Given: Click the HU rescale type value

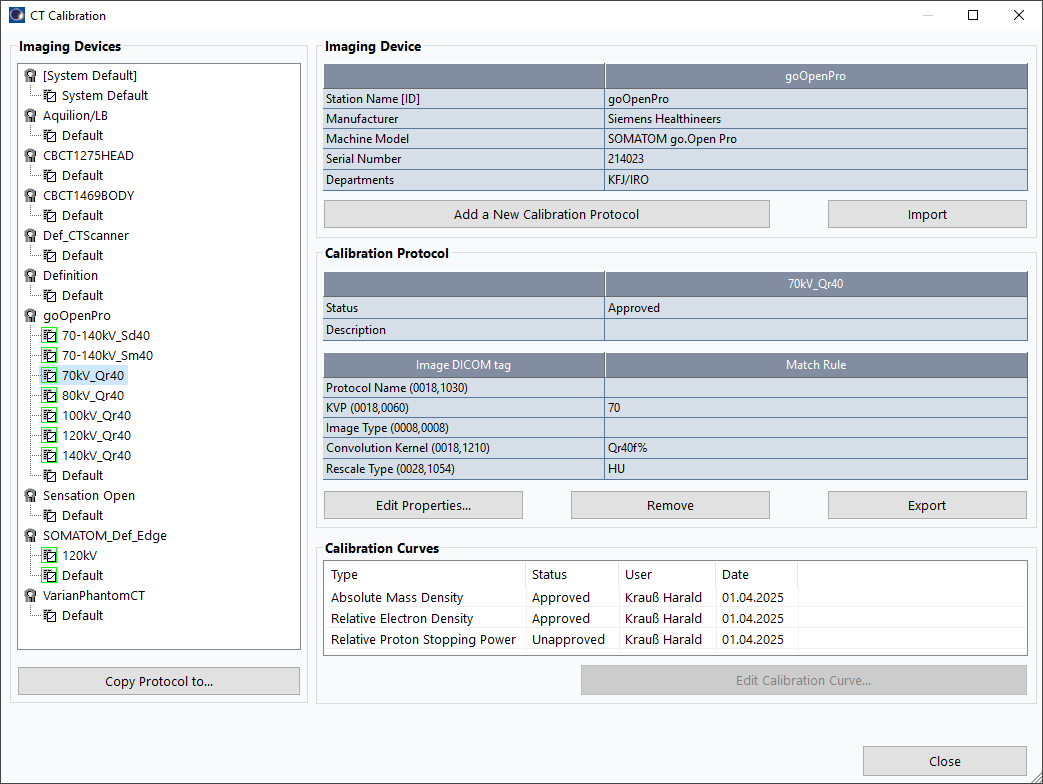Looking at the screenshot, I should pos(816,469).
